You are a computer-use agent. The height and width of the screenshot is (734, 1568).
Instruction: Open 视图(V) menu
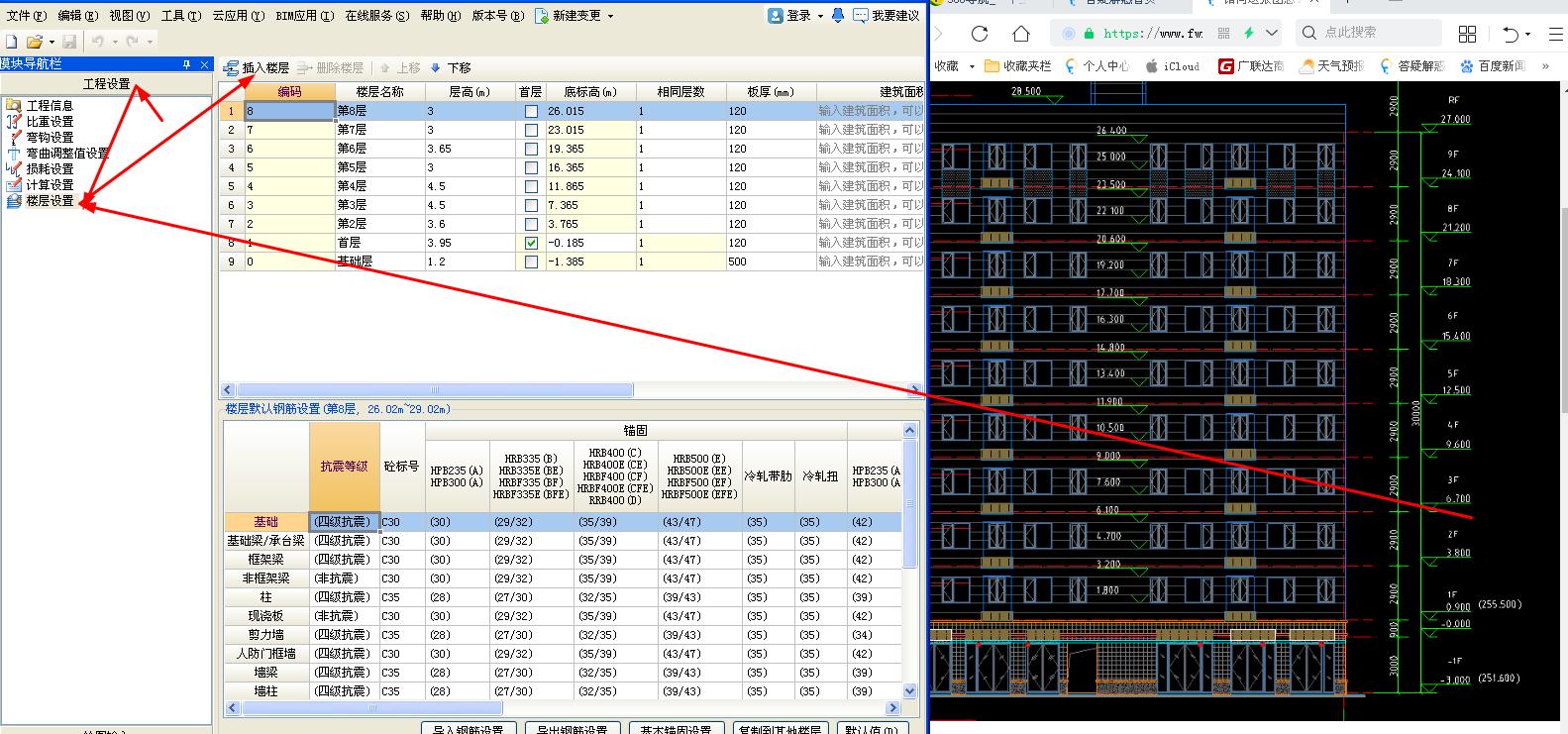129,15
